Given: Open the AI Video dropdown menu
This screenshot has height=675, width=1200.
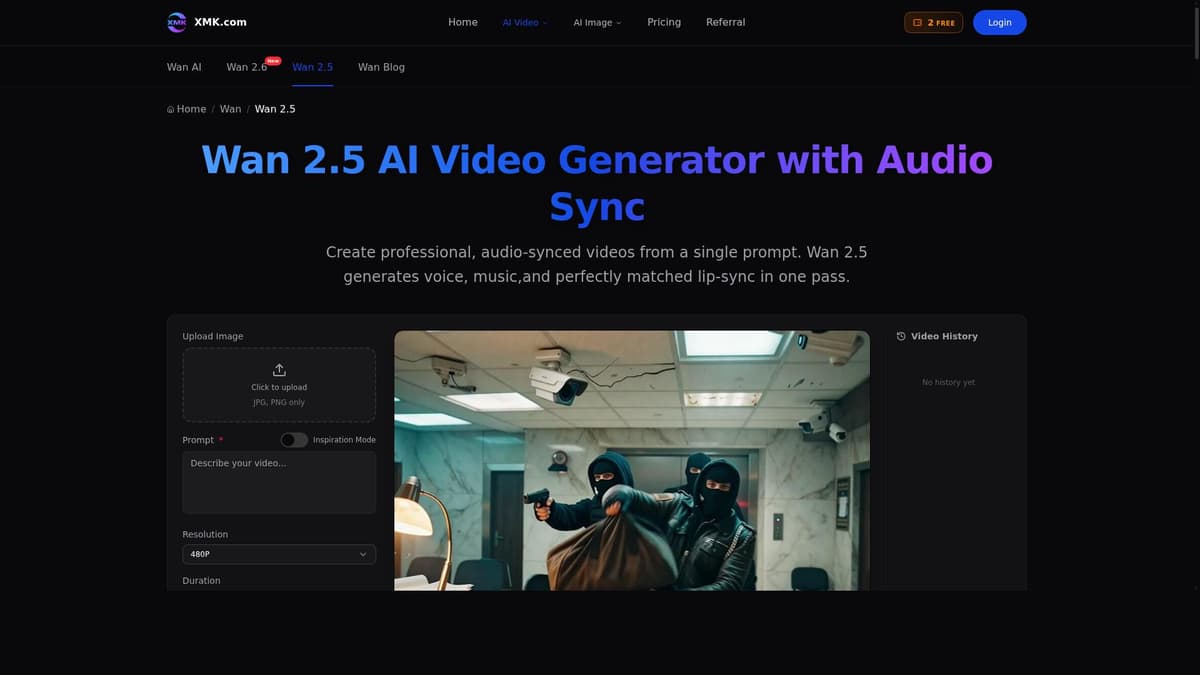Looking at the screenshot, I should point(524,21).
